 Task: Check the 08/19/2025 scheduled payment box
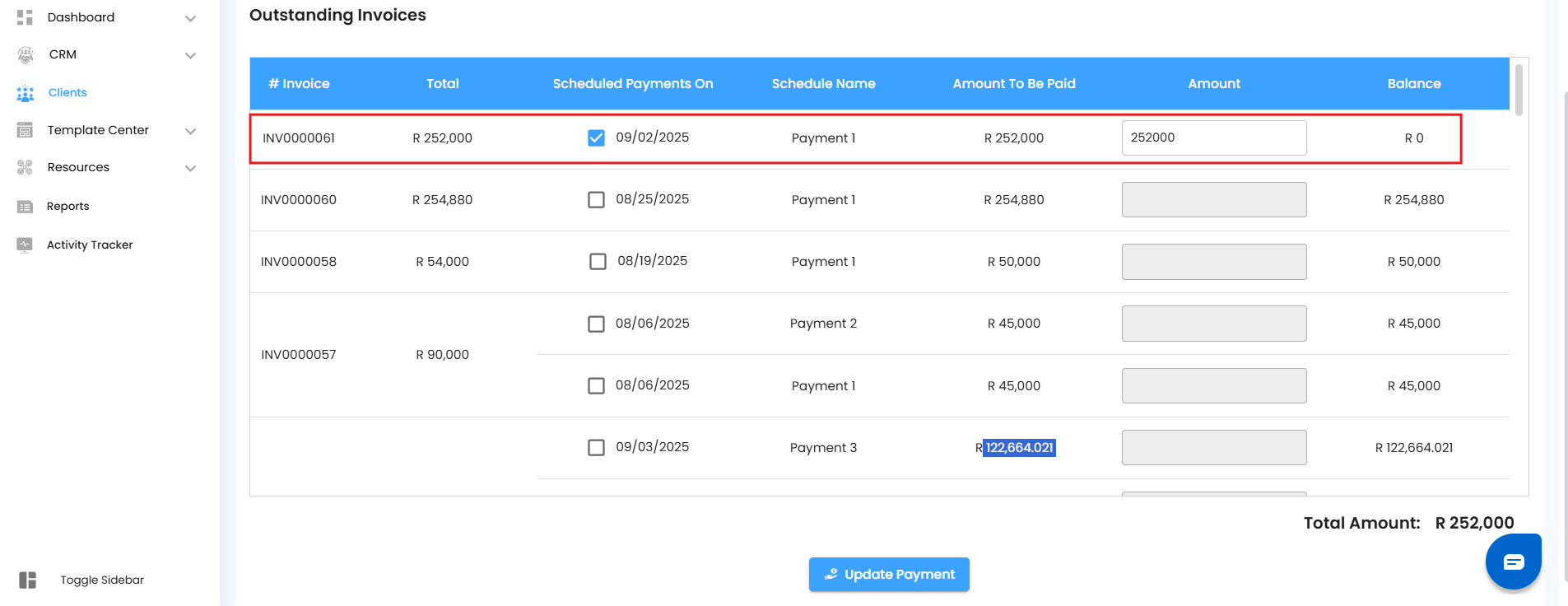tap(598, 262)
